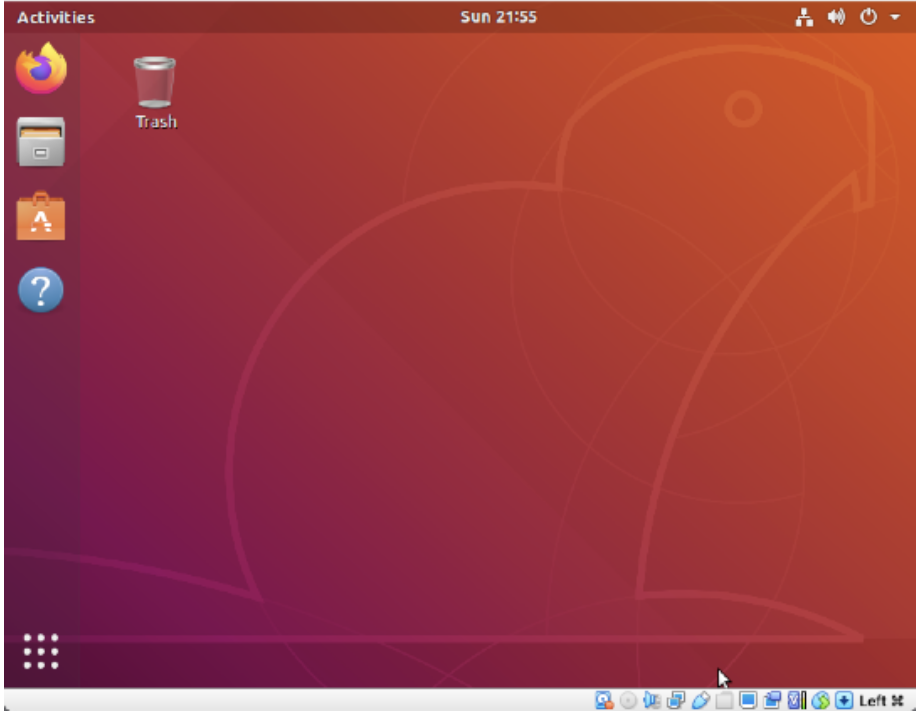Screen dimensions: 920x716
Task: Click VirtualBox display settings indicator
Action: [748, 700]
